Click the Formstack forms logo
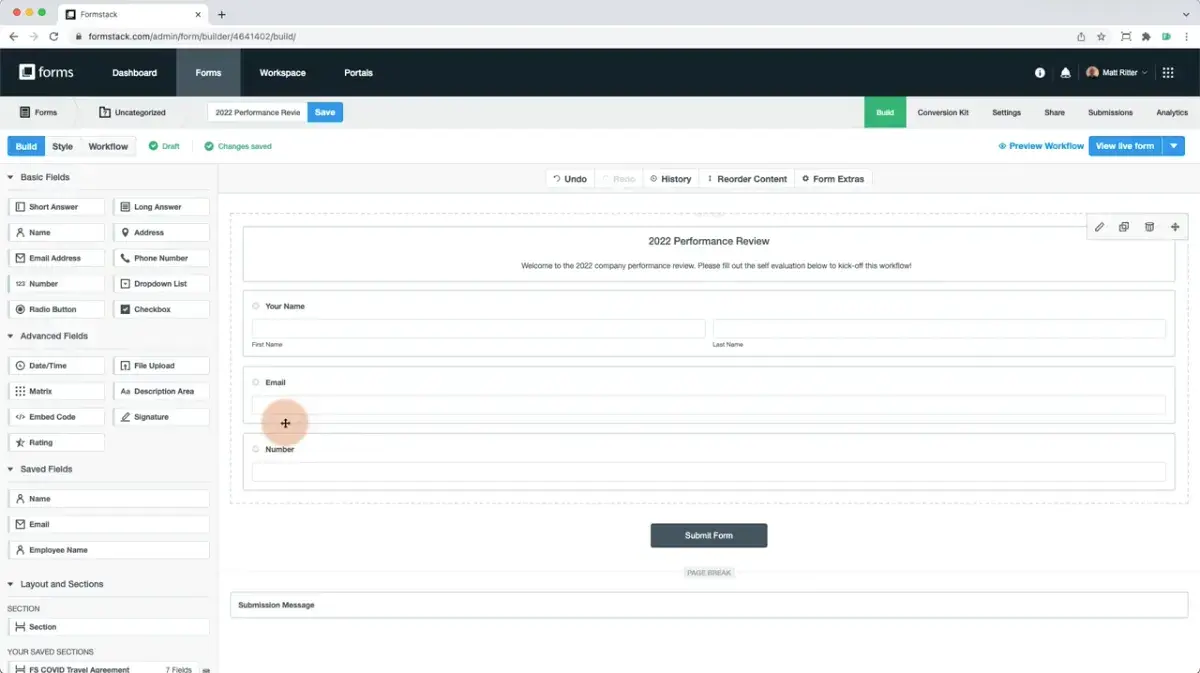 pyautogui.click(x=47, y=72)
